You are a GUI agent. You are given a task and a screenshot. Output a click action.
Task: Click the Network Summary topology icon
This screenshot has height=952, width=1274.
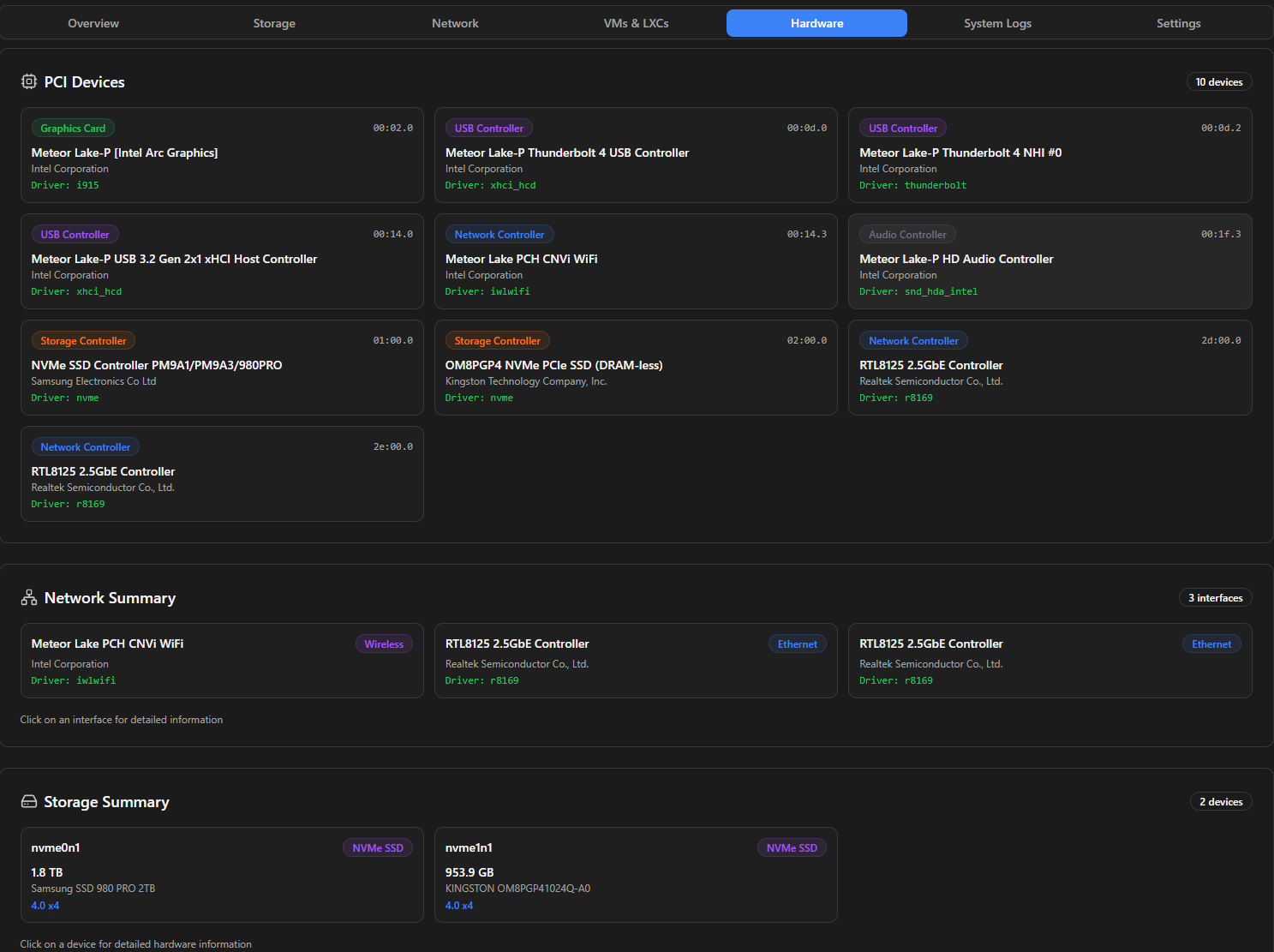click(29, 597)
